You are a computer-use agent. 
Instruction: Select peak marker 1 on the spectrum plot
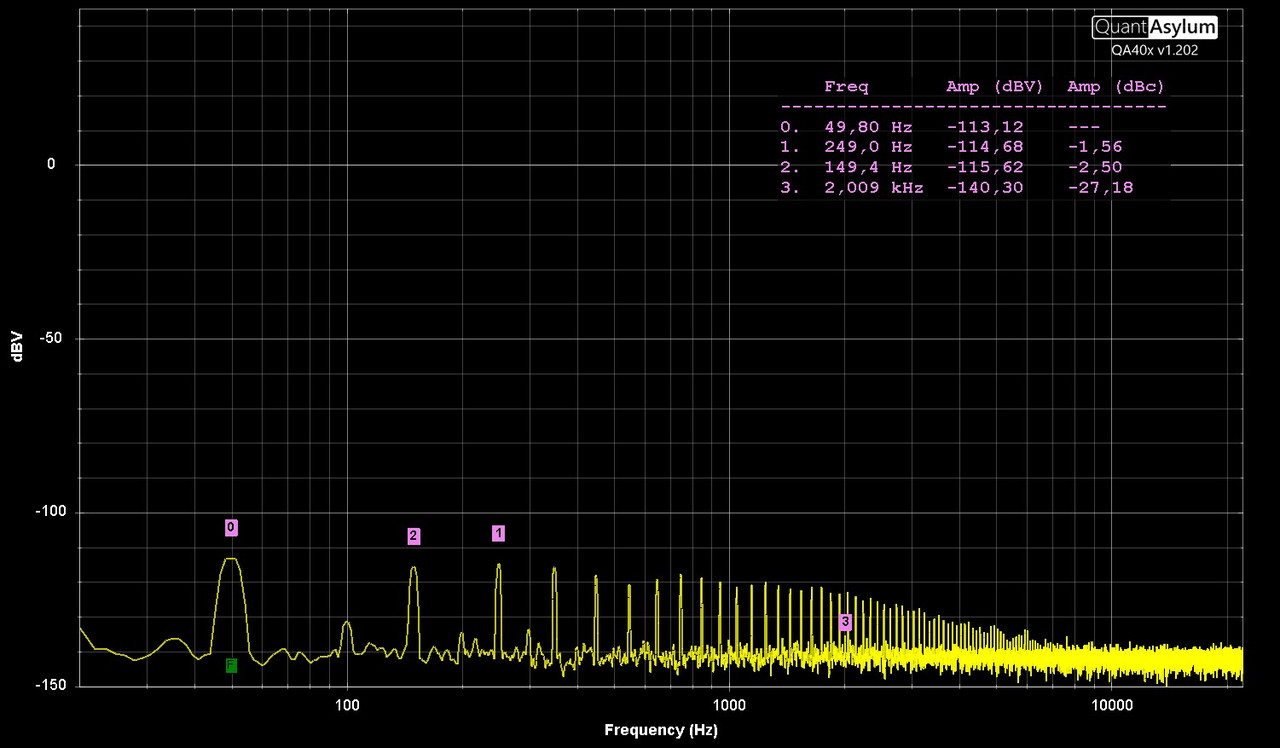(x=498, y=533)
